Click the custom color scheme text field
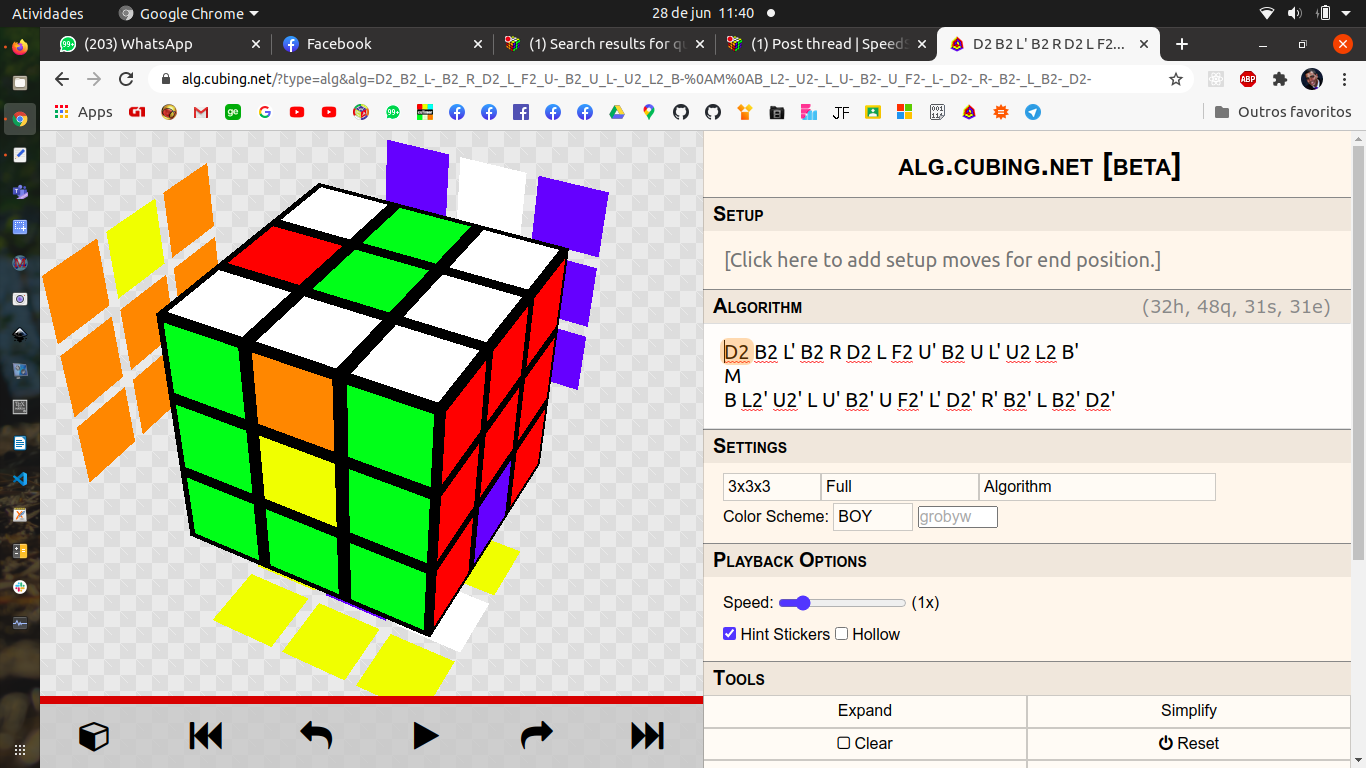Viewport: 1366px width, 768px height. point(957,517)
